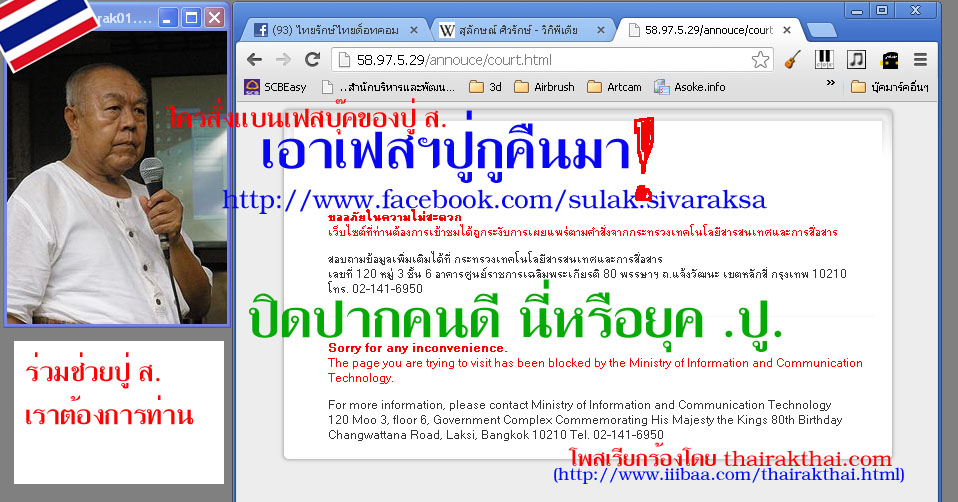Click the "Tel. 02-141-6950" English text
Viewport: 958px width, 502px height.
pos(616,435)
